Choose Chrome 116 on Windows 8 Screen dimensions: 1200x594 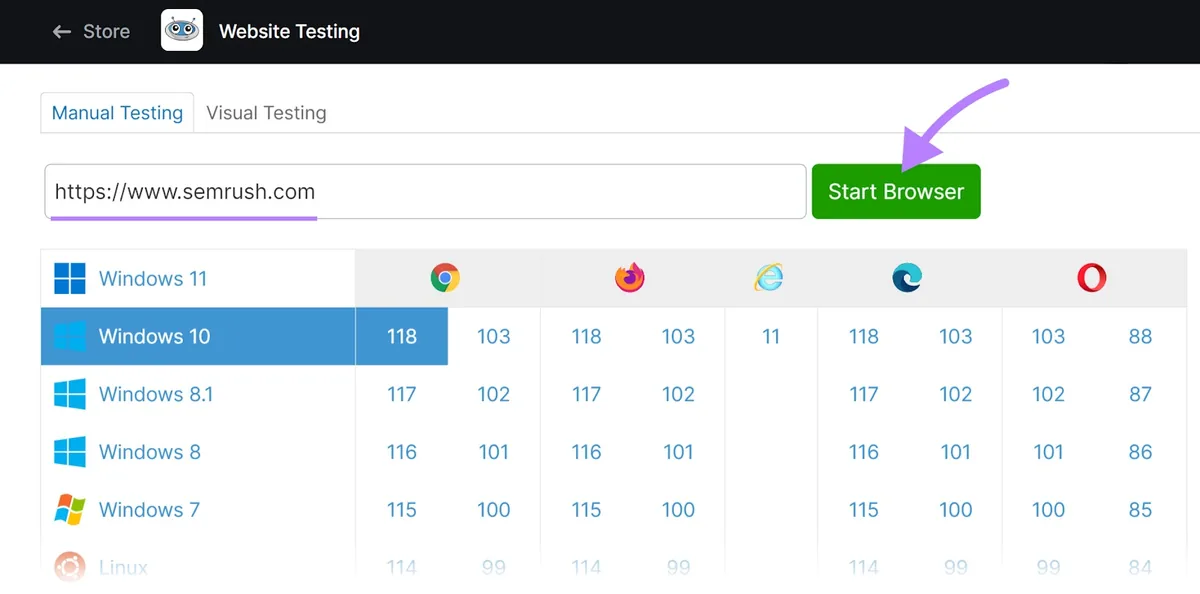(402, 452)
